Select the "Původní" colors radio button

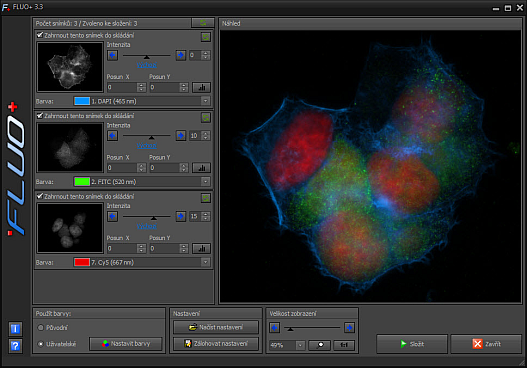click(41, 327)
